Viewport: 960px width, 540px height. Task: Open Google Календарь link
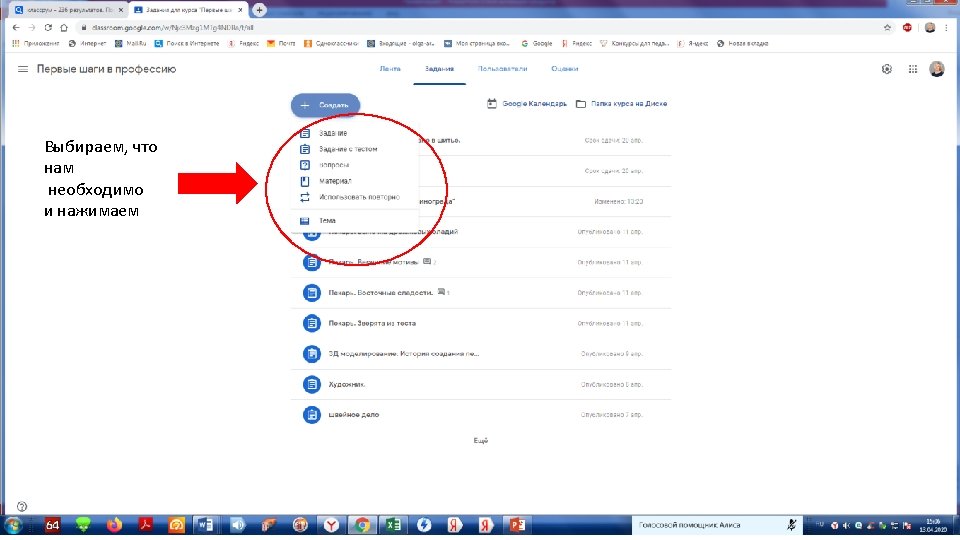(x=527, y=103)
